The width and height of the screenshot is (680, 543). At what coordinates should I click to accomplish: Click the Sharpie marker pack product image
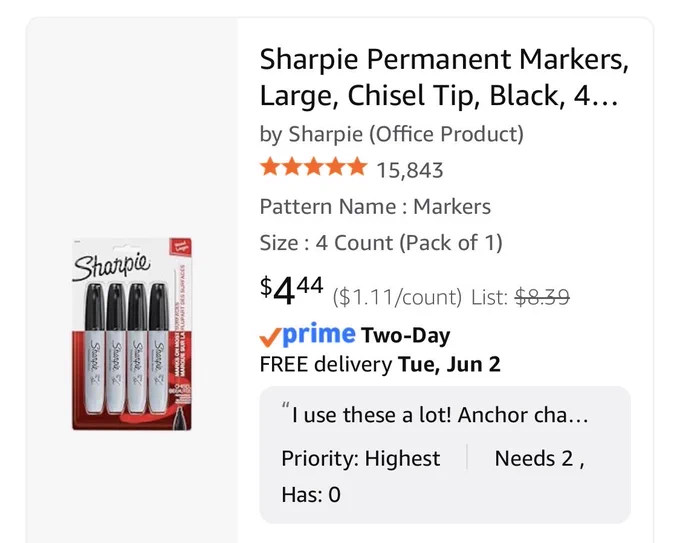pos(132,334)
